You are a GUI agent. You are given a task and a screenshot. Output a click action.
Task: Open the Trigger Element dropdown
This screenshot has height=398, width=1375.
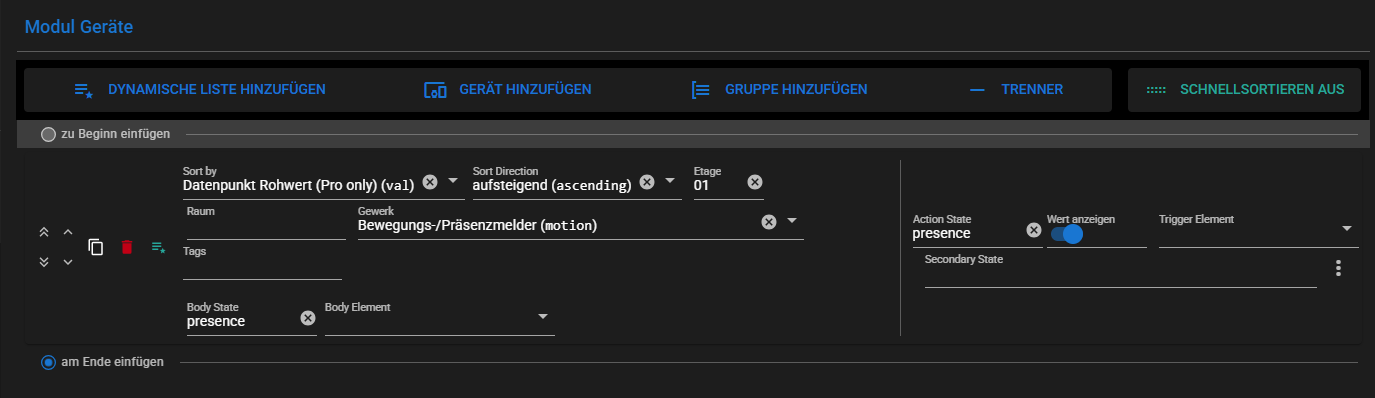1347,230
